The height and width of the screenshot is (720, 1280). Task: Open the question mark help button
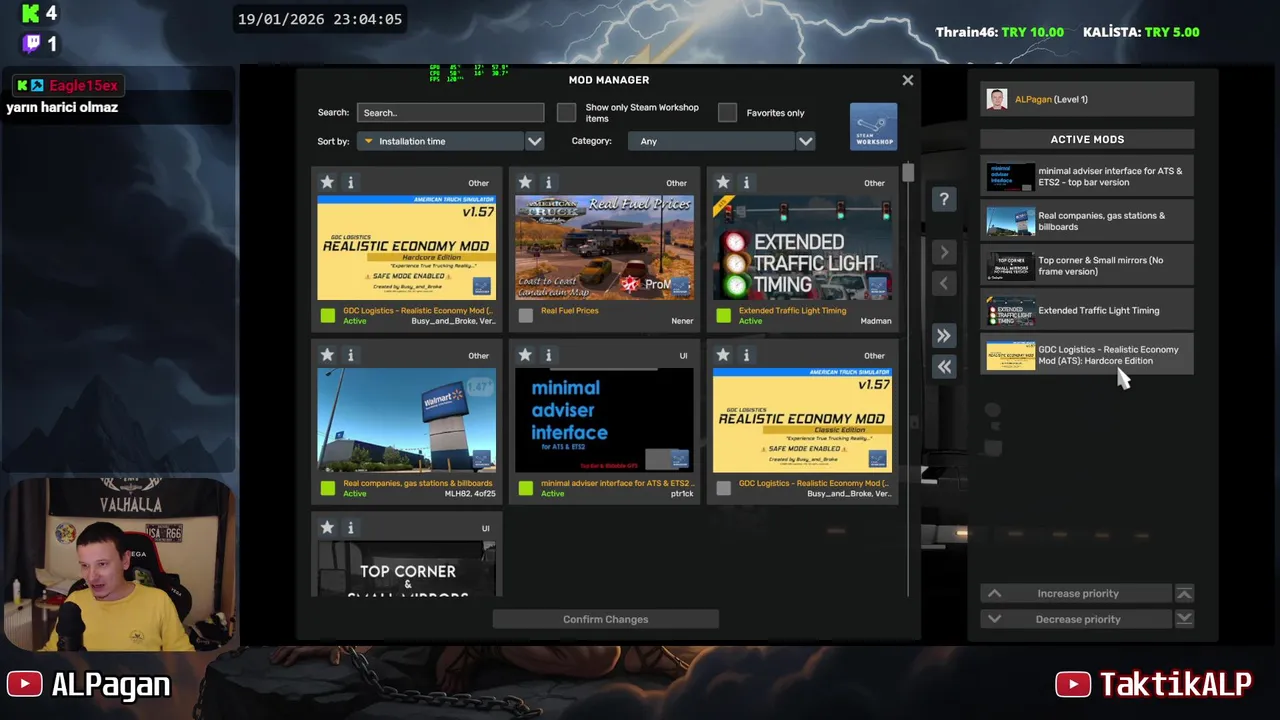[x=943, y=199]
